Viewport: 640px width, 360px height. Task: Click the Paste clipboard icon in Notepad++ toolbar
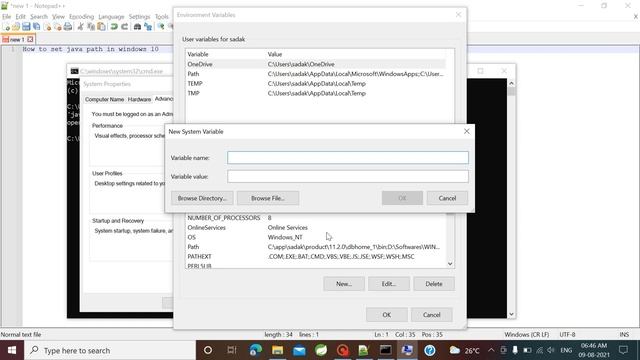coord(101,27)
